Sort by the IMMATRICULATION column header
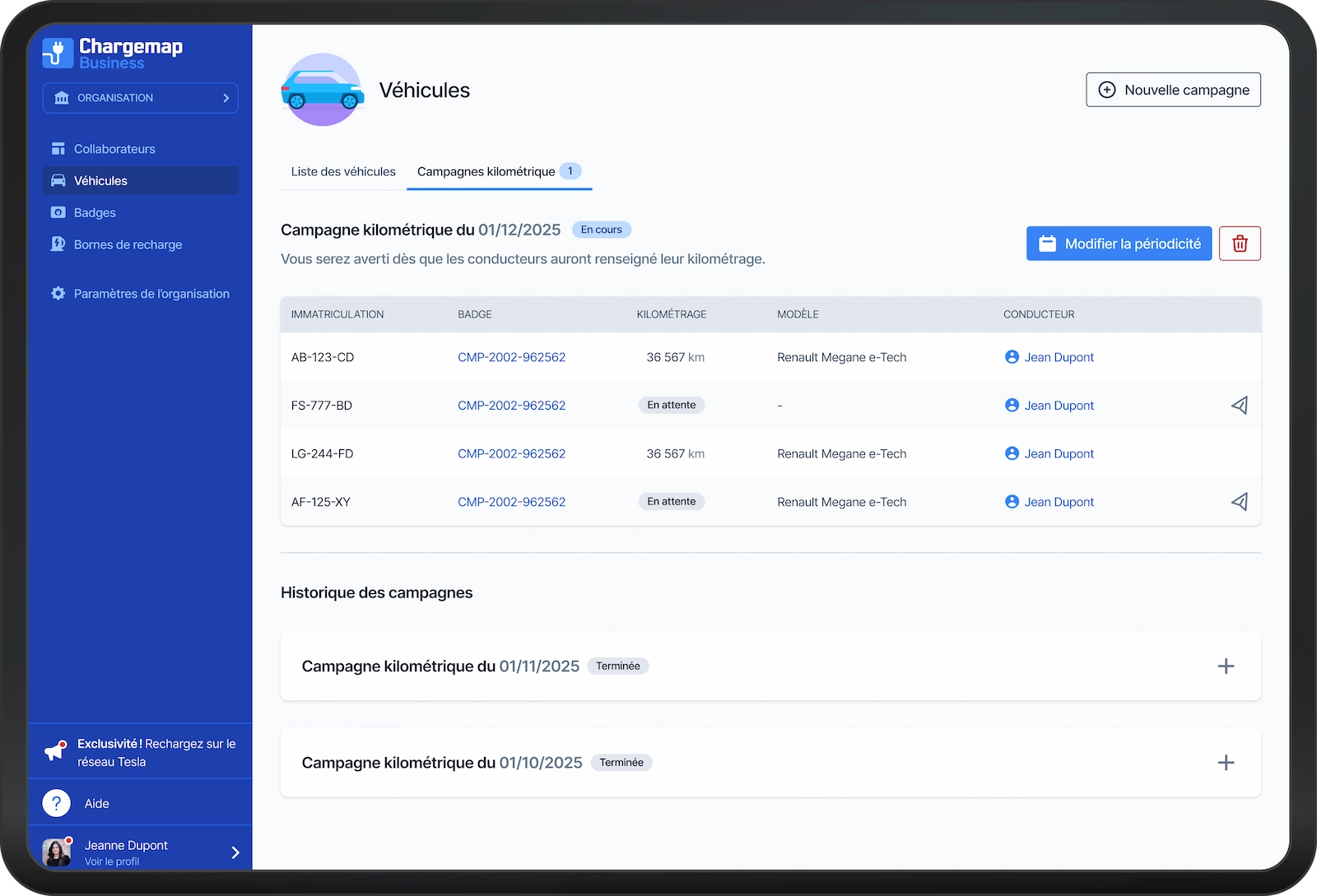 [x=337, y=314]
